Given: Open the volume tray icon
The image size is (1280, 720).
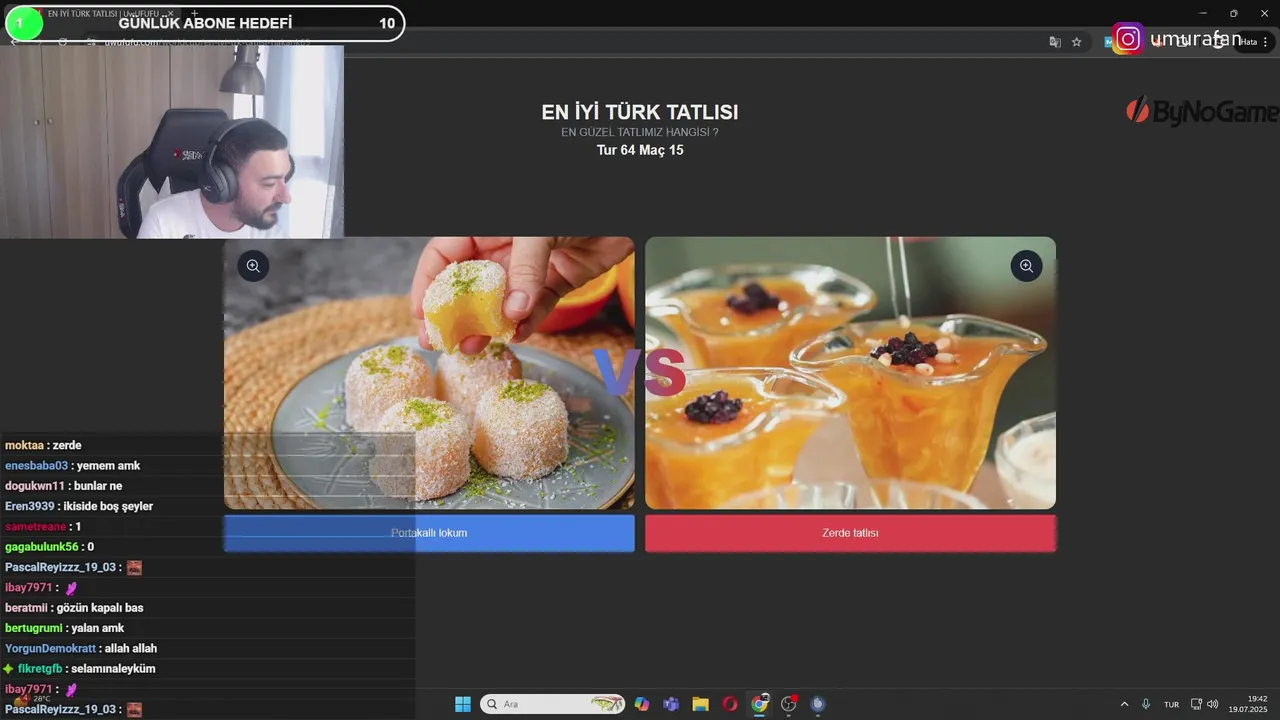Looking at the screenshot, I should coord(1213,704).
